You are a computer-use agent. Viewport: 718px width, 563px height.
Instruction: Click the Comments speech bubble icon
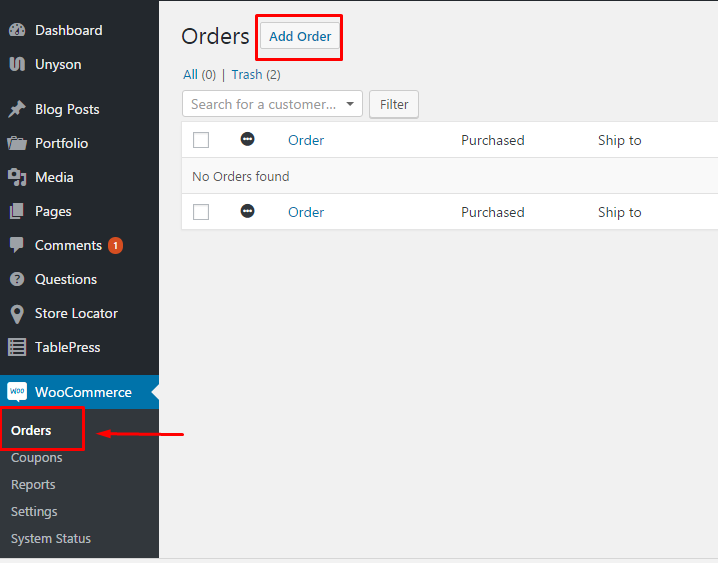coord(17,245)
